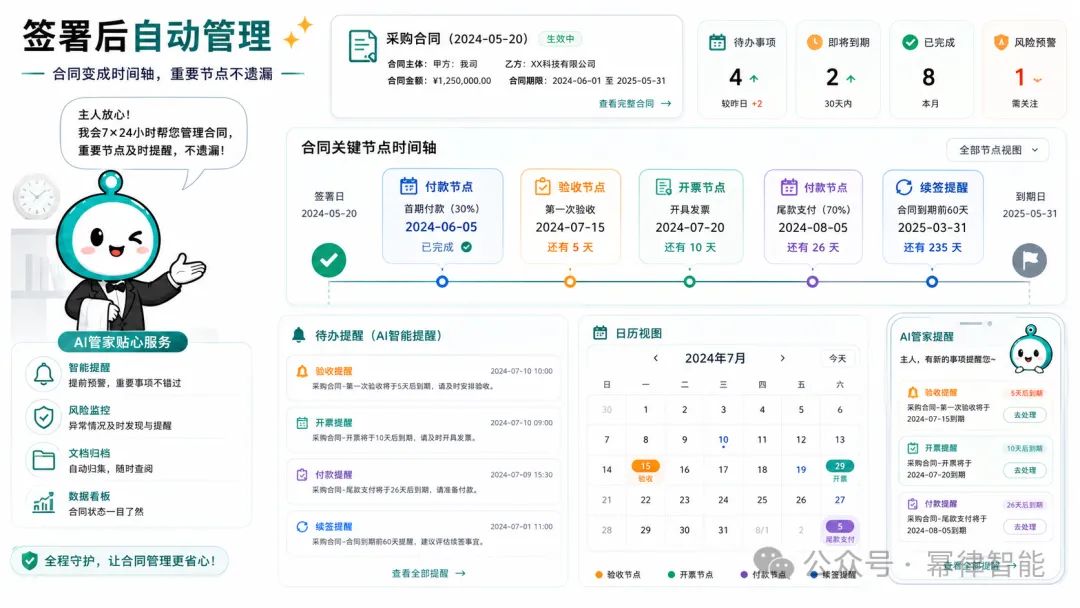Screen dimensions: 1080x608
Task: Click the 已完成 status on 首期付款 card
Action: tap(446, 247)
